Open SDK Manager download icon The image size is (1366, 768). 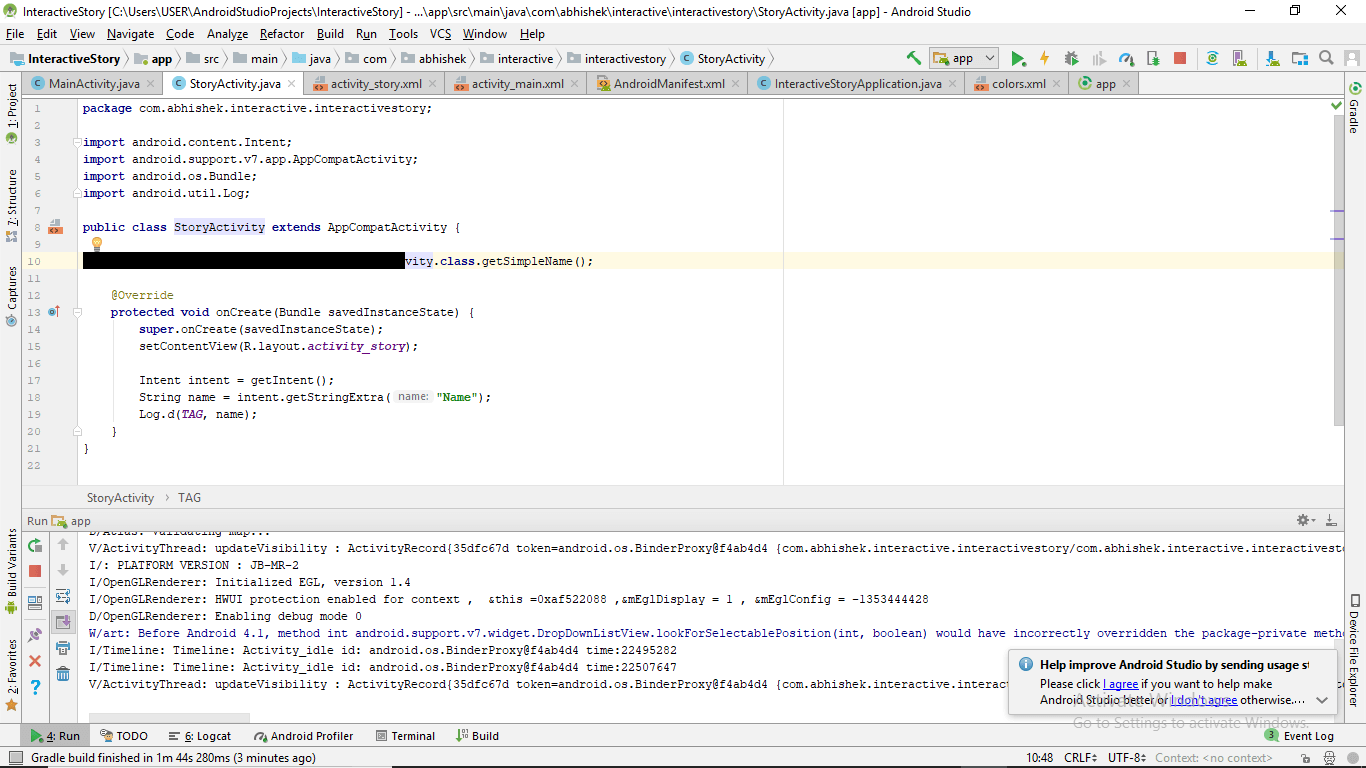click(x=1272, y=58)
